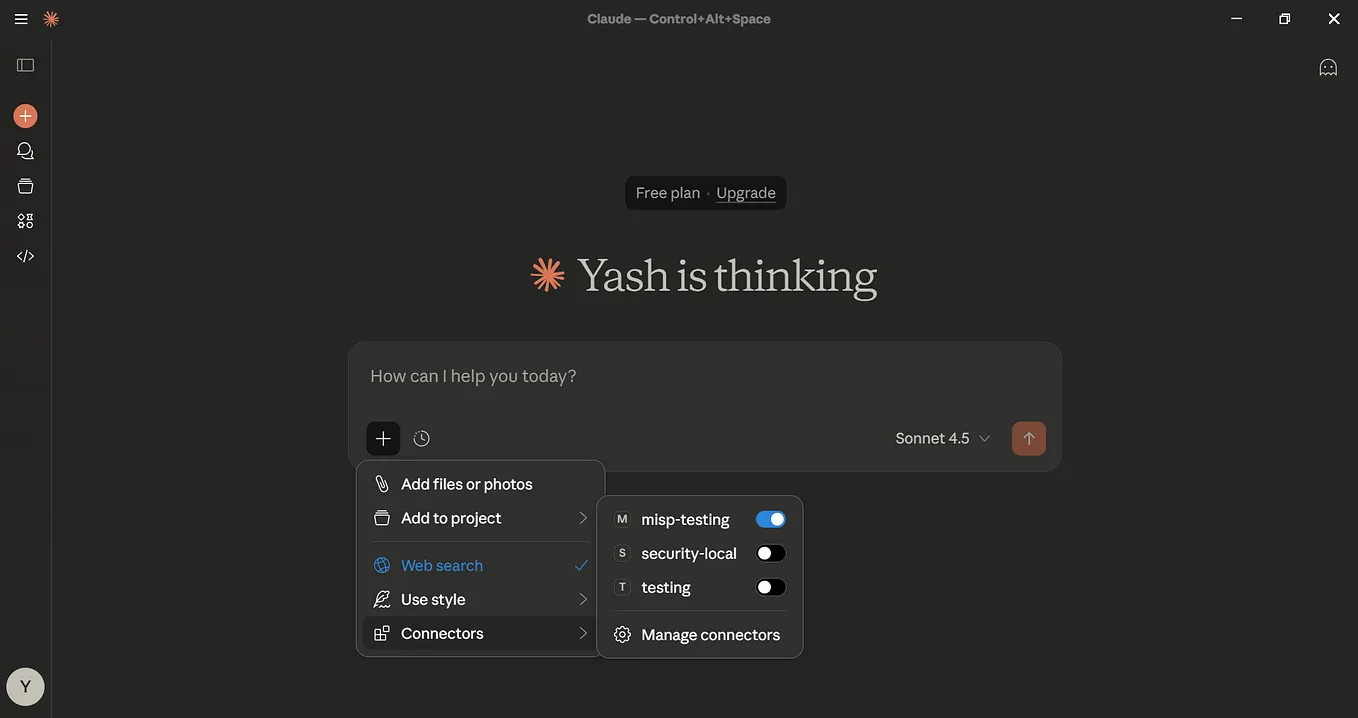Click the project box icon beside Add to project
The height and width of the screenshot is (718, 1358).
(x=382, y=518)
